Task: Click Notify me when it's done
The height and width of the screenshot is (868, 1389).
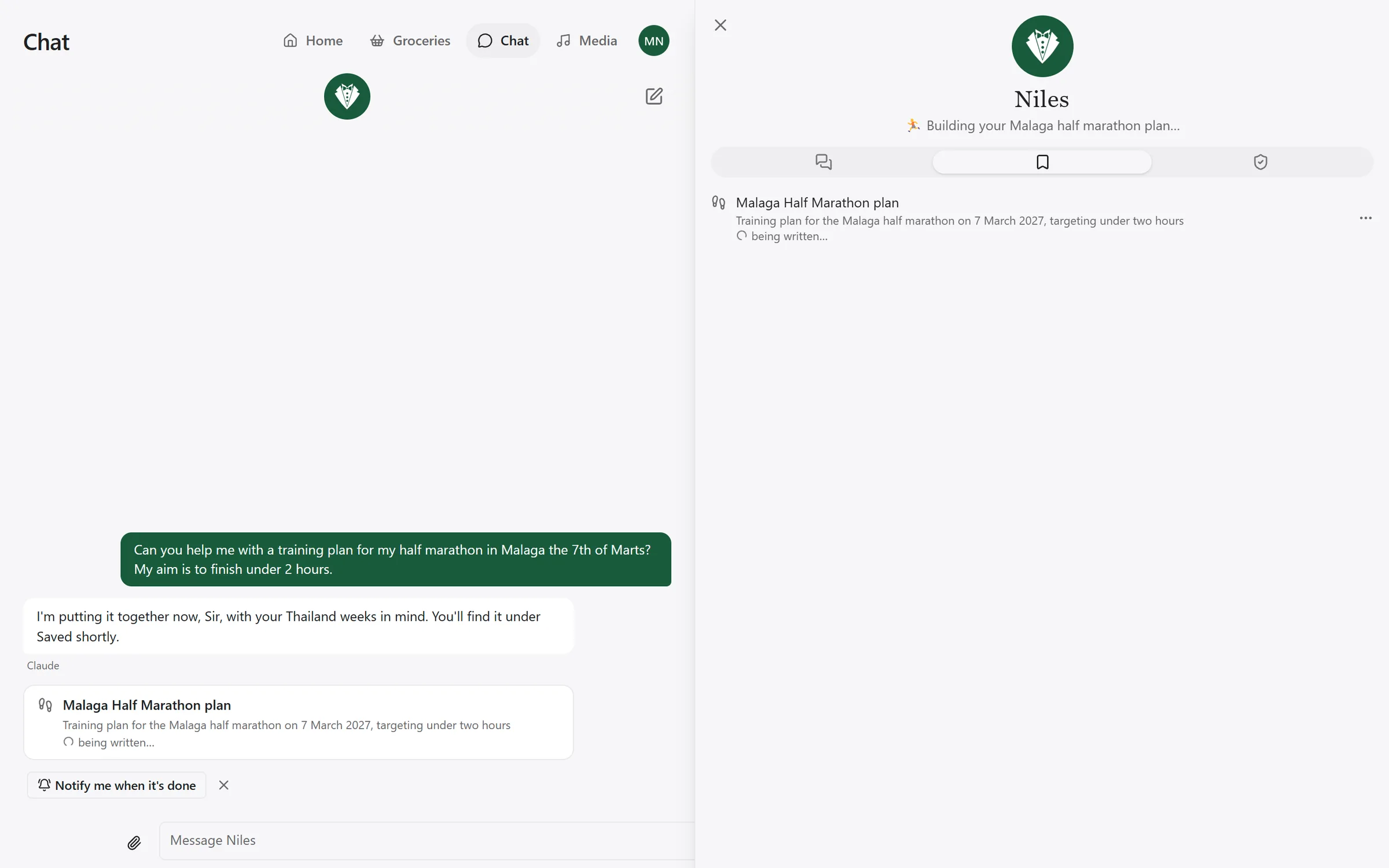Action: [x=116, y=785]
